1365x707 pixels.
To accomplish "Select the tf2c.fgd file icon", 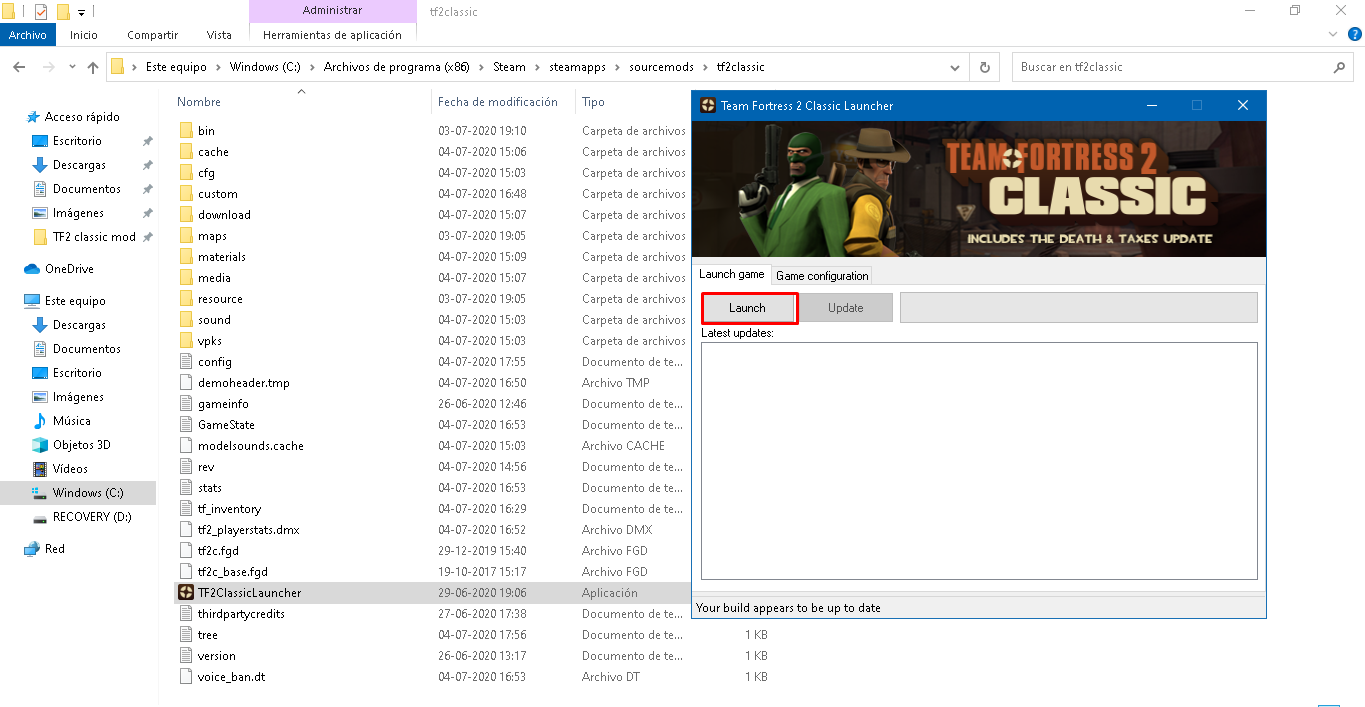I will point(185,551).
